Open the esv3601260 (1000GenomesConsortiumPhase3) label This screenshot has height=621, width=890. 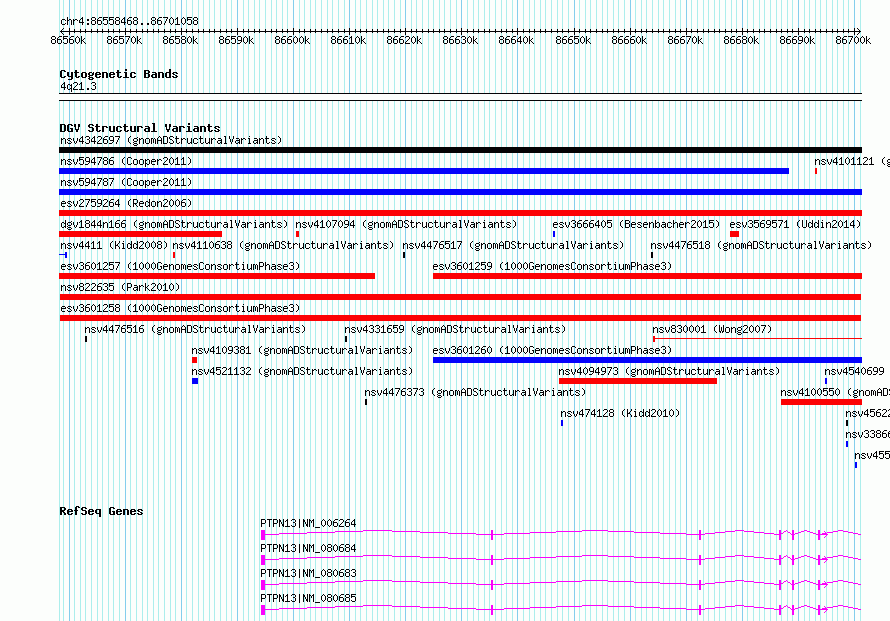(552, 350)
